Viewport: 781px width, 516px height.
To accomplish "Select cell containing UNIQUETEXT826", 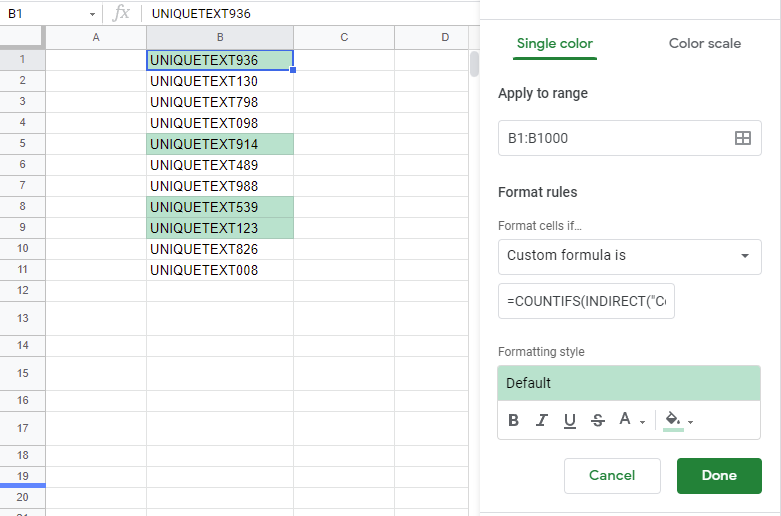I will pyautogui.click(x=220, y=249).
